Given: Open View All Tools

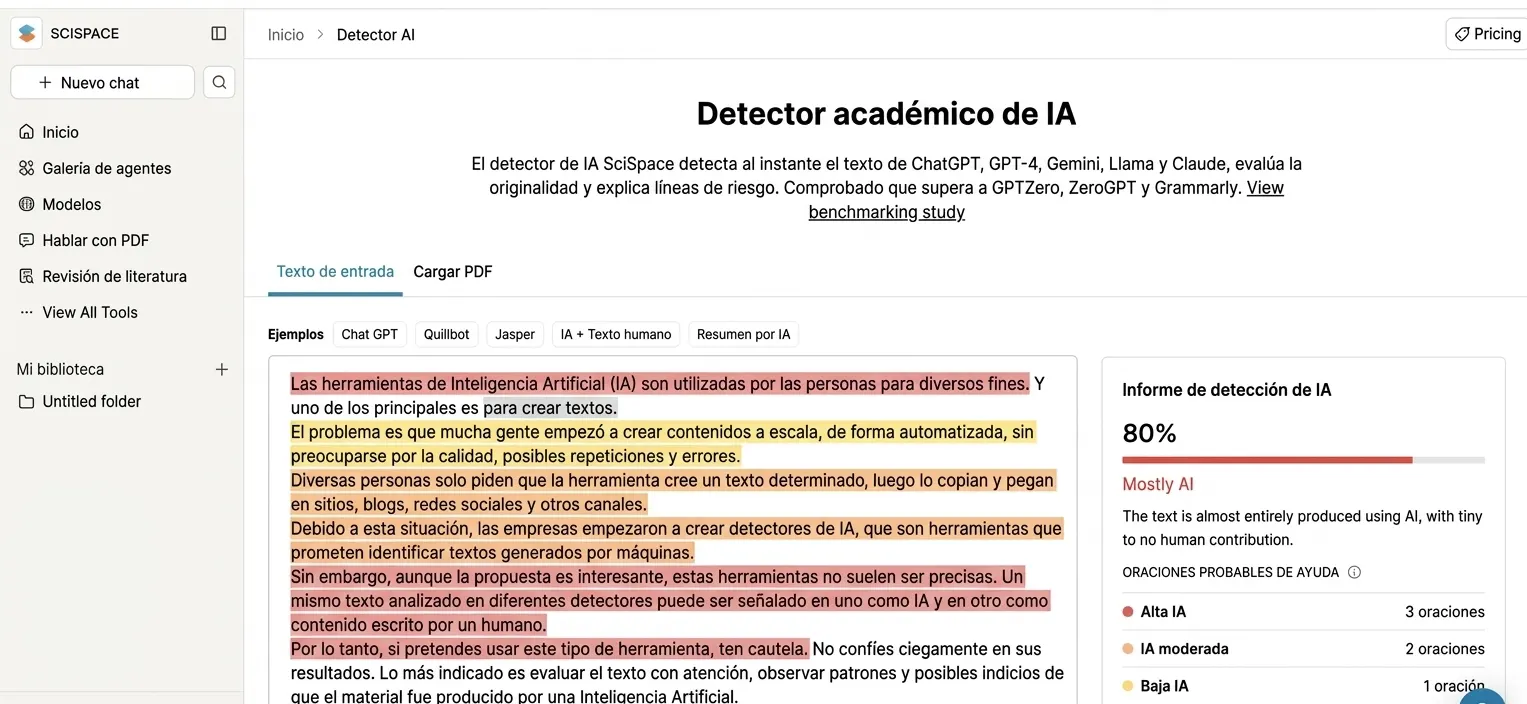Looking at the screenshot, I should click(x=90, y=312).
